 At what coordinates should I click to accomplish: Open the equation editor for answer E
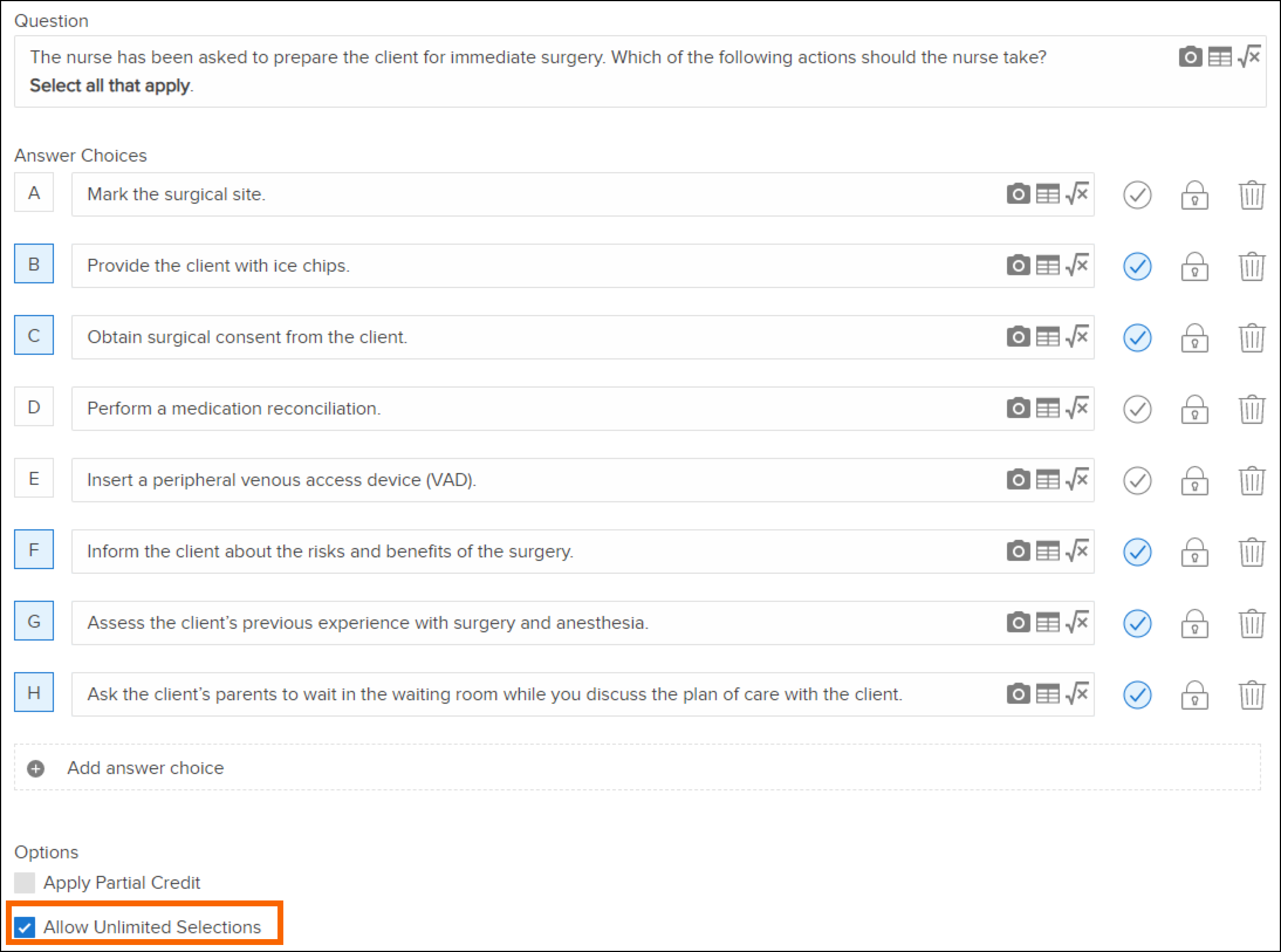click(x=1077, y=480)
